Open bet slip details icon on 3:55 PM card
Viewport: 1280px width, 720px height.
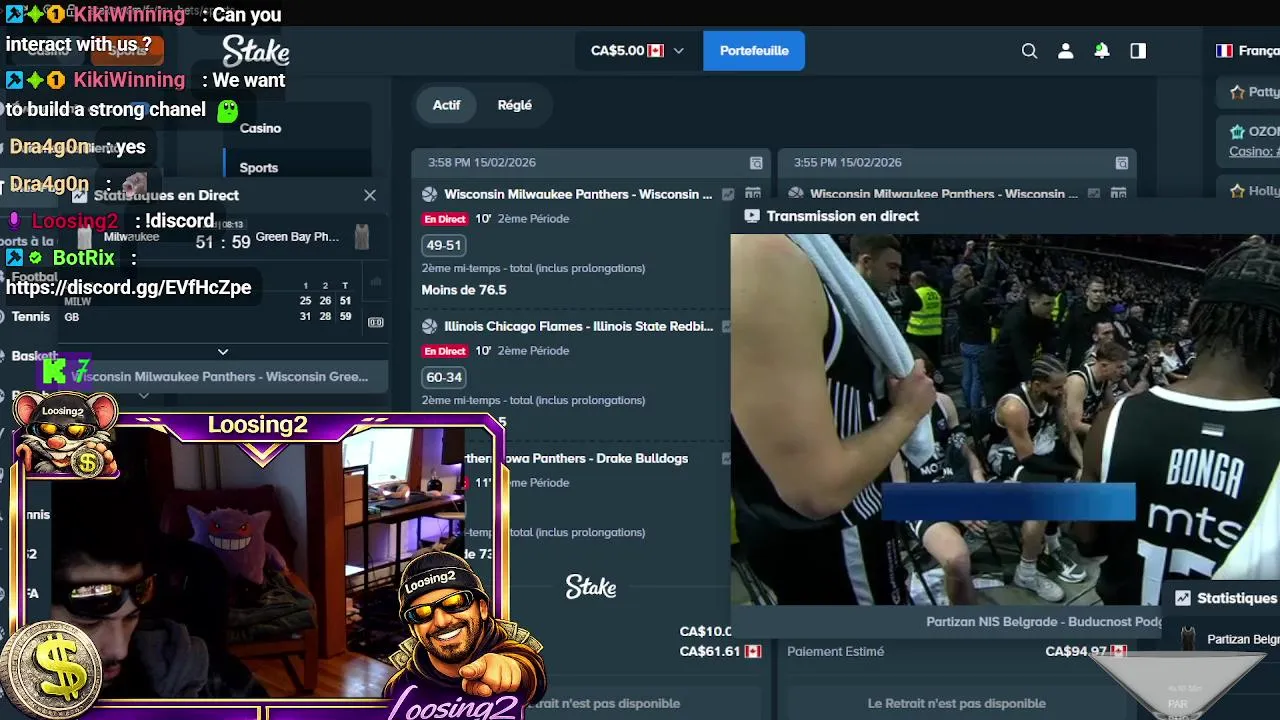point(1122,163)
